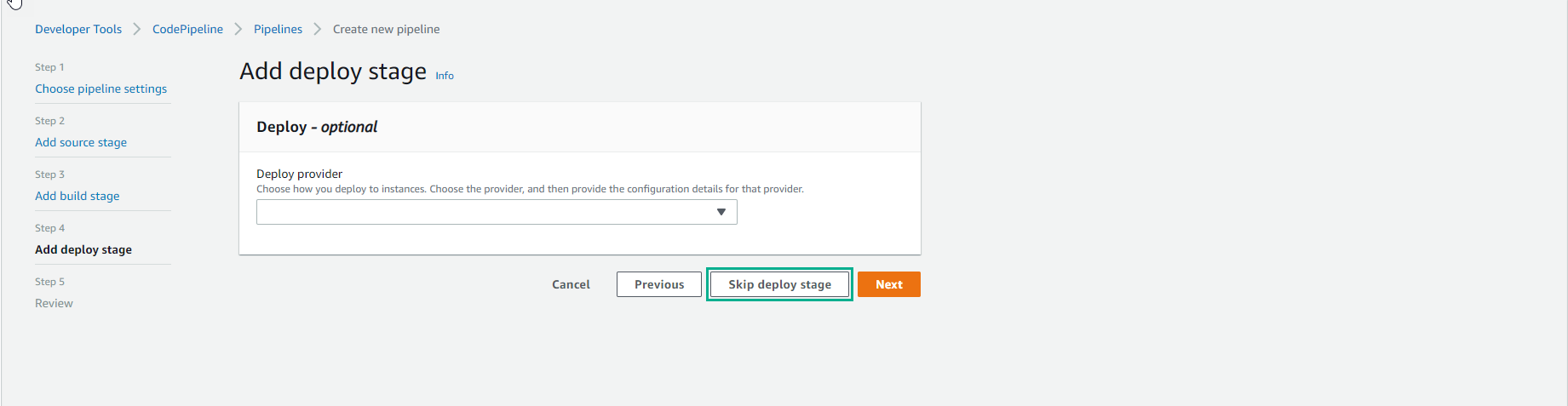Click Create new pipeline breadcrumb text
This screenshot has width=1568, height=406.
coord(386,29)
